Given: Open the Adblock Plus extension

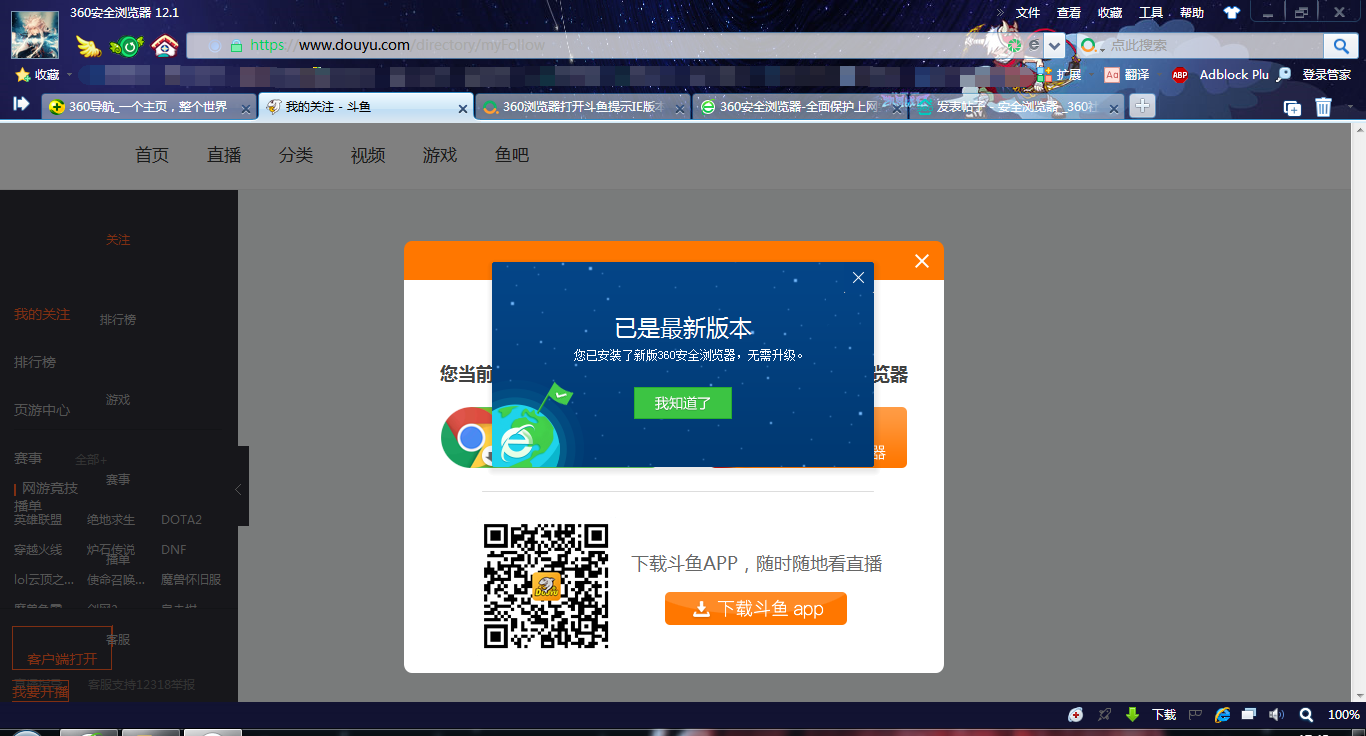Looking at the screenshot, I should (1220, 75).
